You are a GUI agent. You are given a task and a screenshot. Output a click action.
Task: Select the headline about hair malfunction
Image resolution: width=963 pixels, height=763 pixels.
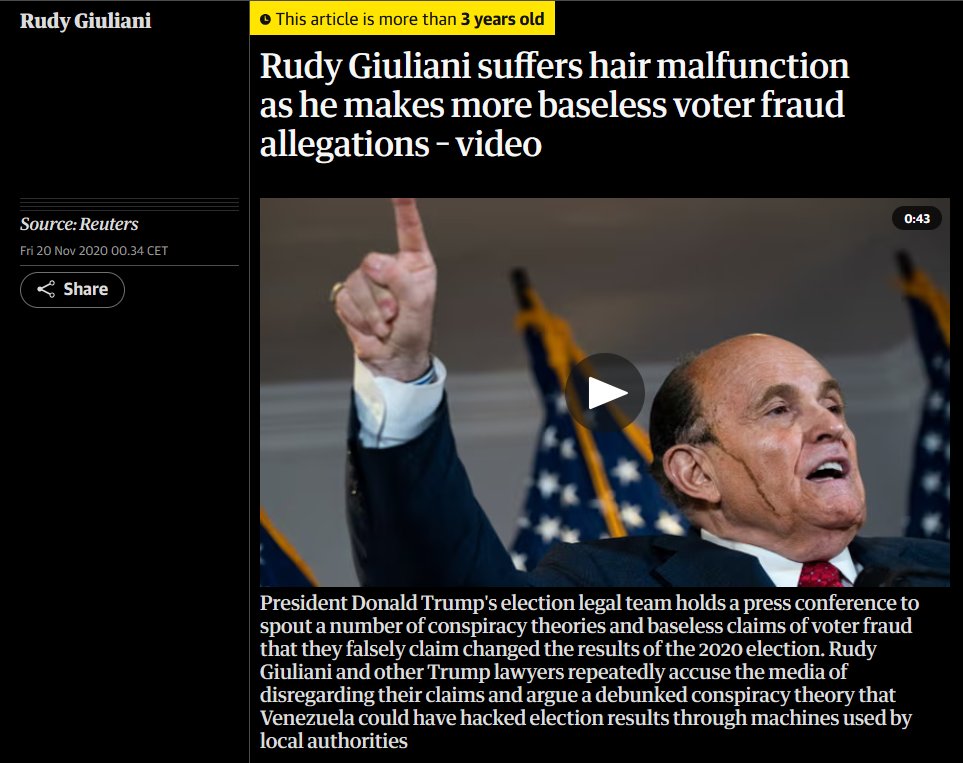click(x=554, y=104)
